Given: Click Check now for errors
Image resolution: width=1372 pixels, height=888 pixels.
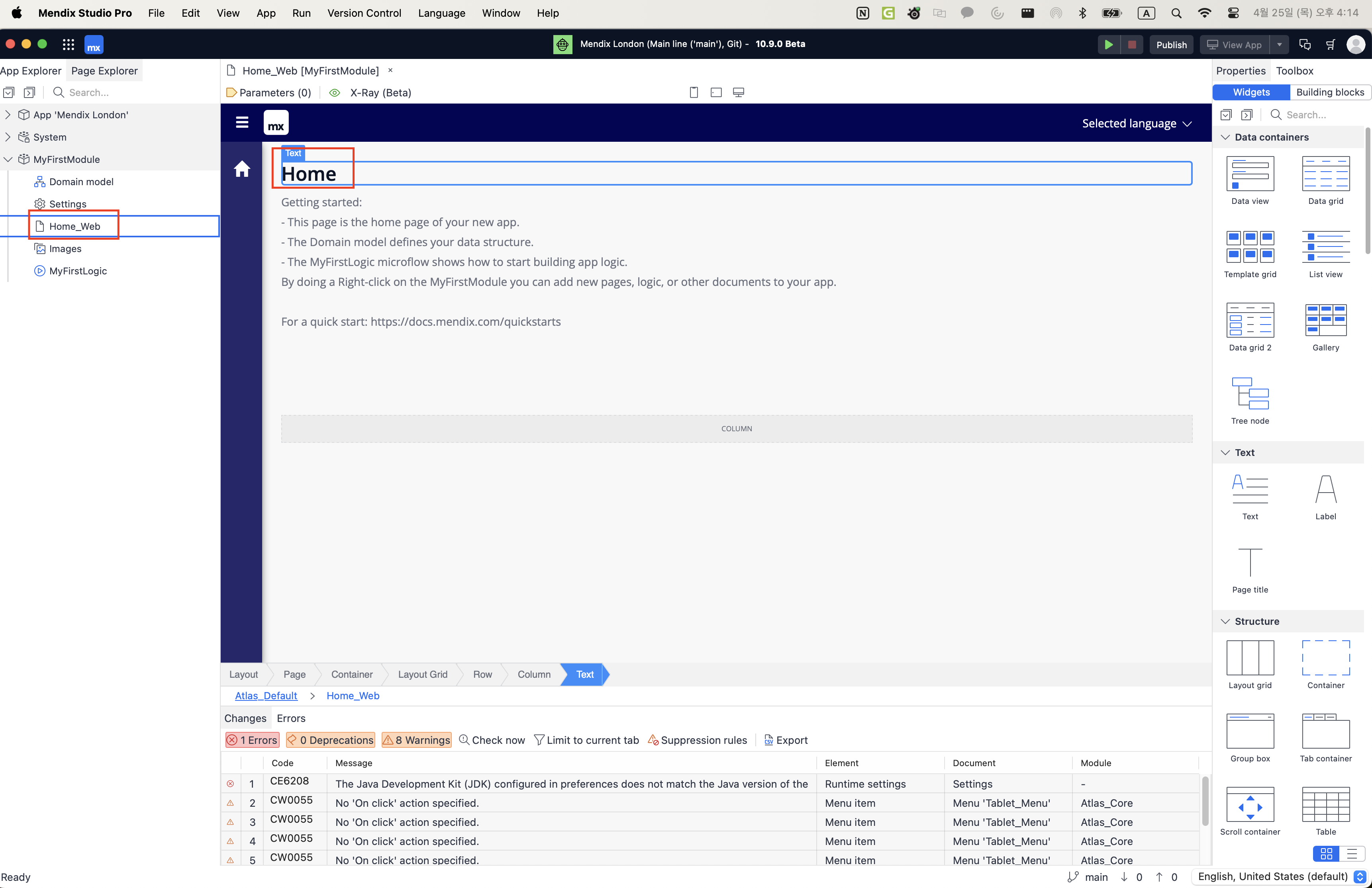Looking at the screenshot, I should (492, 740).
